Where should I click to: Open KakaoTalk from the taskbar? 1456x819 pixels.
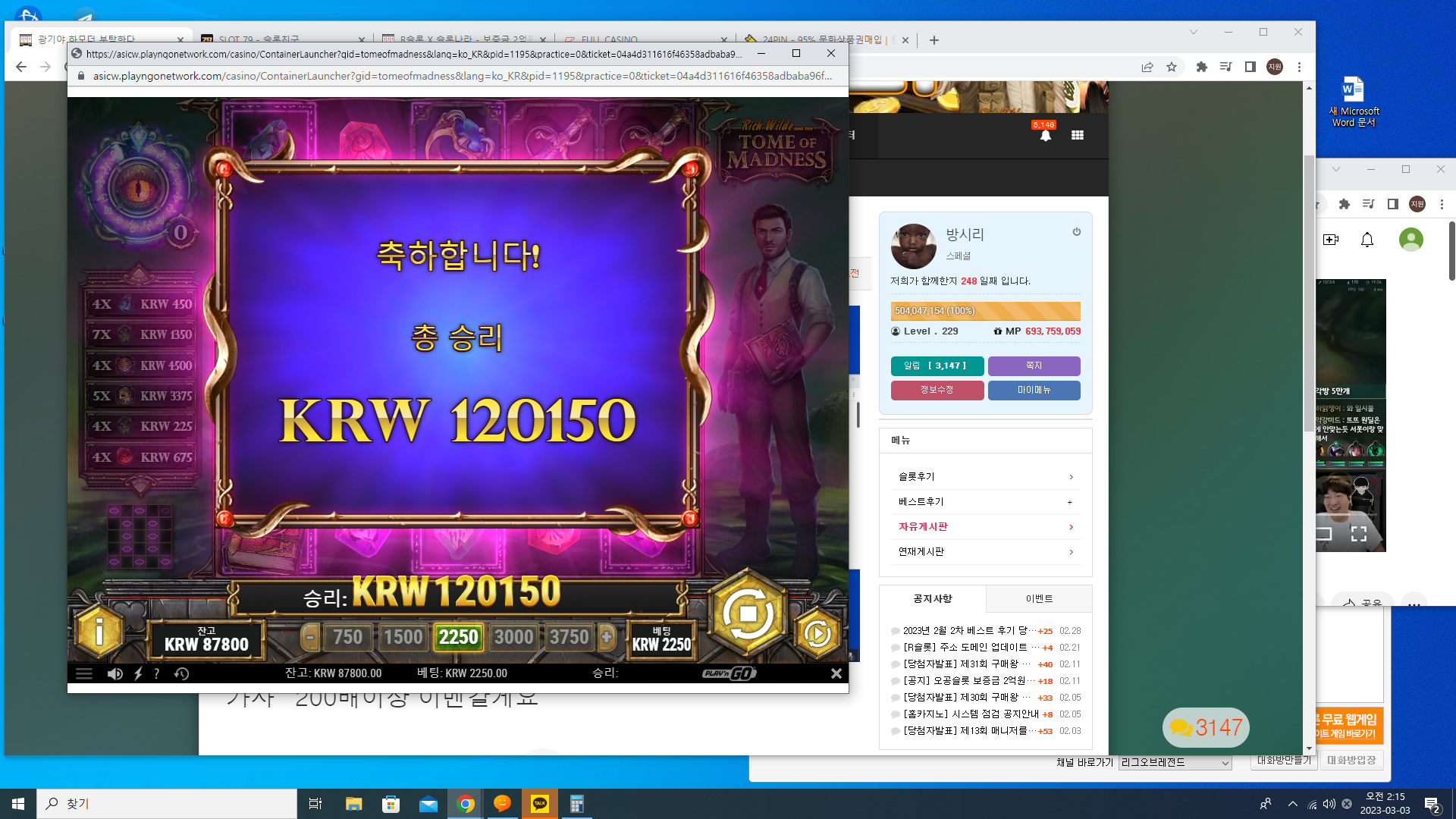[x=540, y=804]
